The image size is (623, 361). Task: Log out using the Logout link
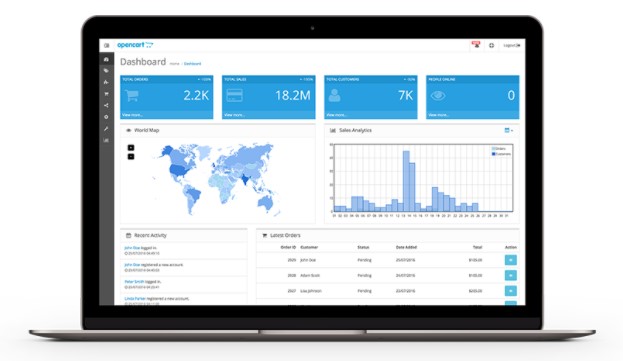tap(512, 45)
